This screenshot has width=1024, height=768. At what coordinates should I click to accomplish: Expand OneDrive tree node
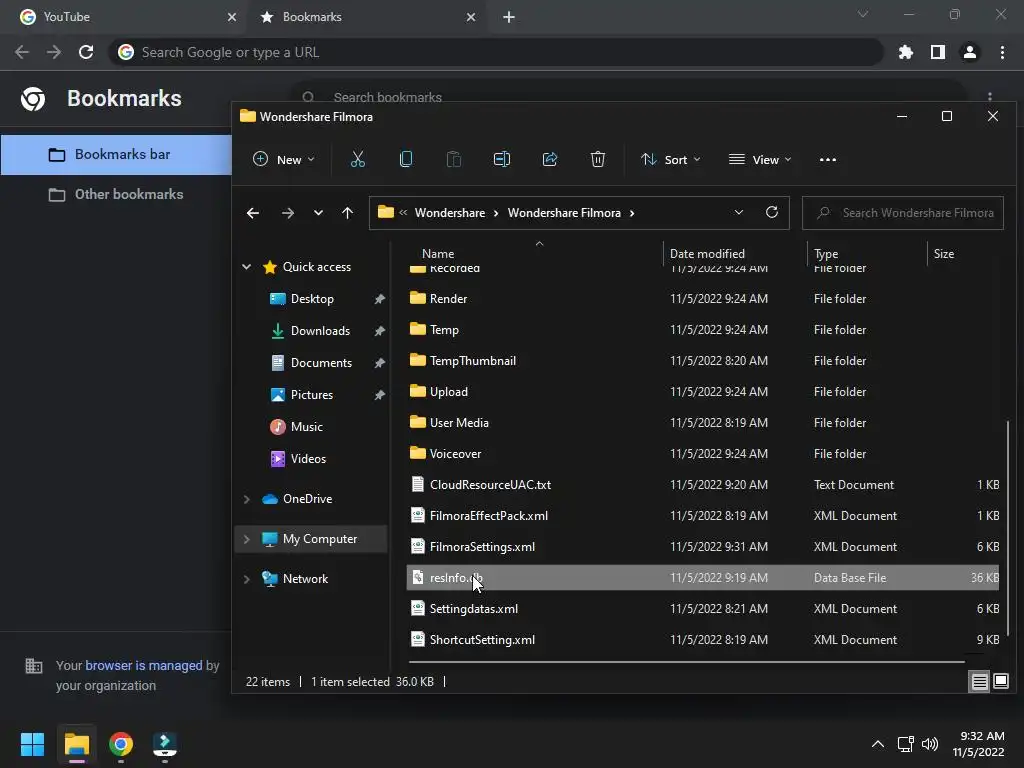click(247, 499)
